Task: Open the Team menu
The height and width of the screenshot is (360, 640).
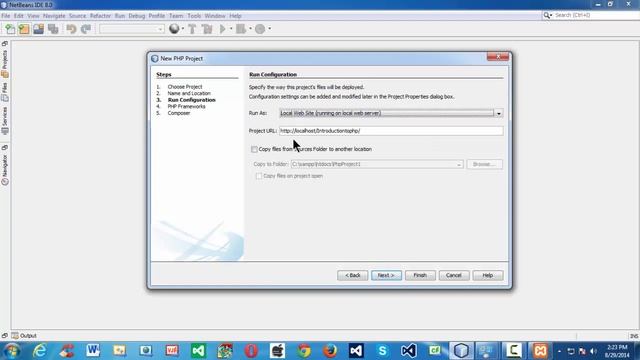Action: point(176,16)
